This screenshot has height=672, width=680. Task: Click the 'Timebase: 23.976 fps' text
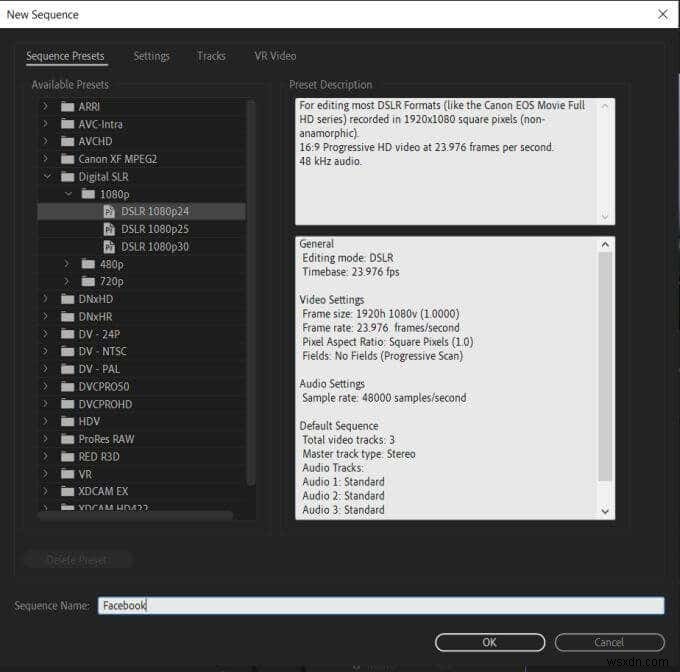tap(350, 272)
